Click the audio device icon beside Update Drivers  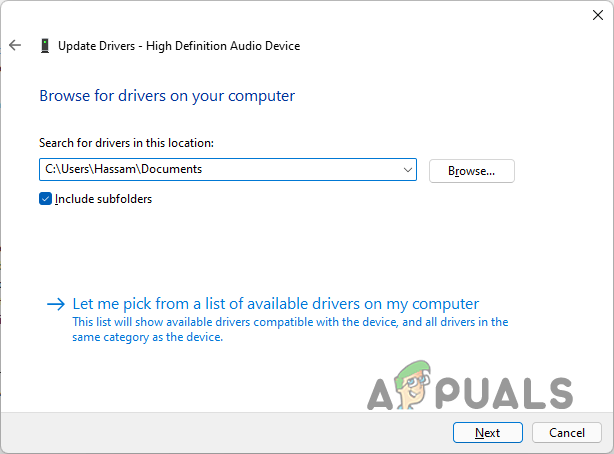(x=45, y=46)
